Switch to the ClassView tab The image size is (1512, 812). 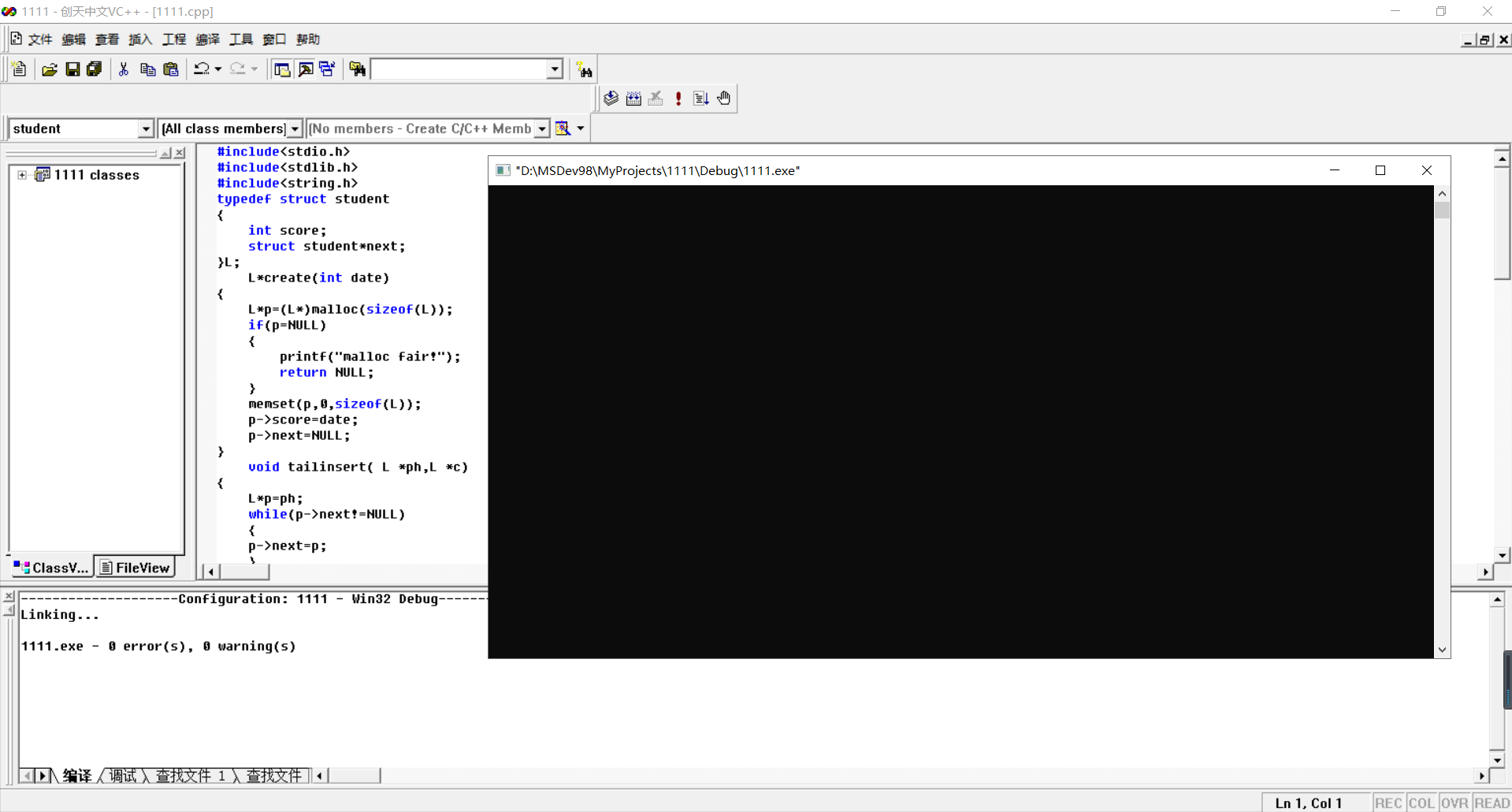point(51,568)
